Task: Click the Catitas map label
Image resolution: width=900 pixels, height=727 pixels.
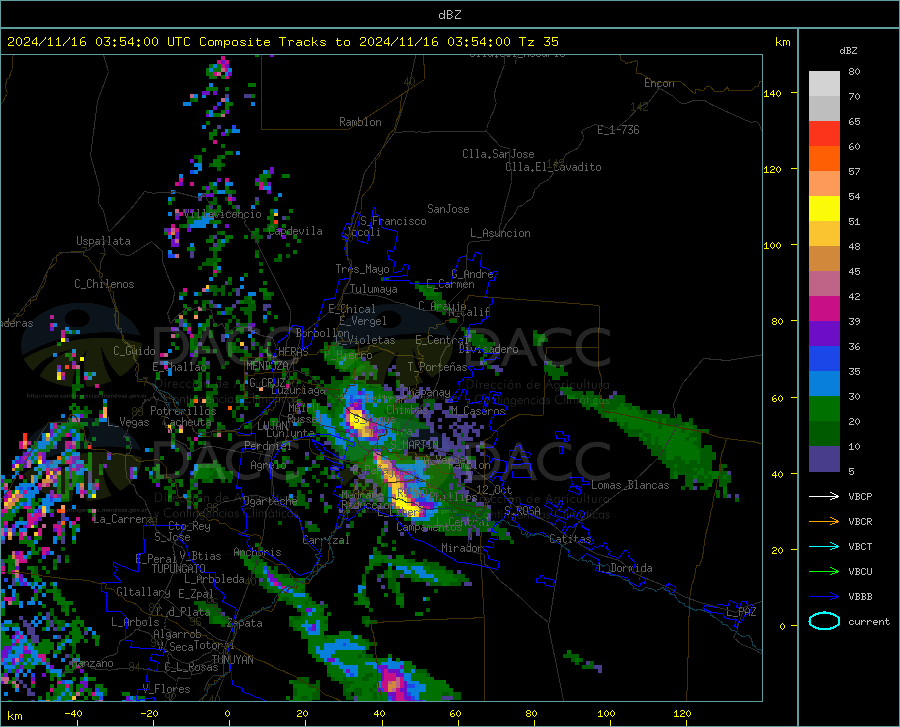Action: [x=571, y=539]
